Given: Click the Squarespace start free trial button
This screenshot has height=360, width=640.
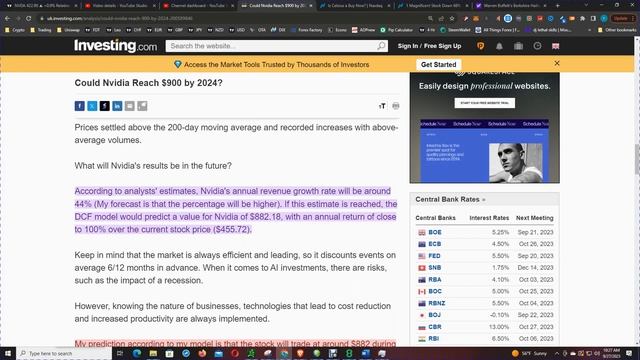Looking at the screenshot, I should point(484,103).
